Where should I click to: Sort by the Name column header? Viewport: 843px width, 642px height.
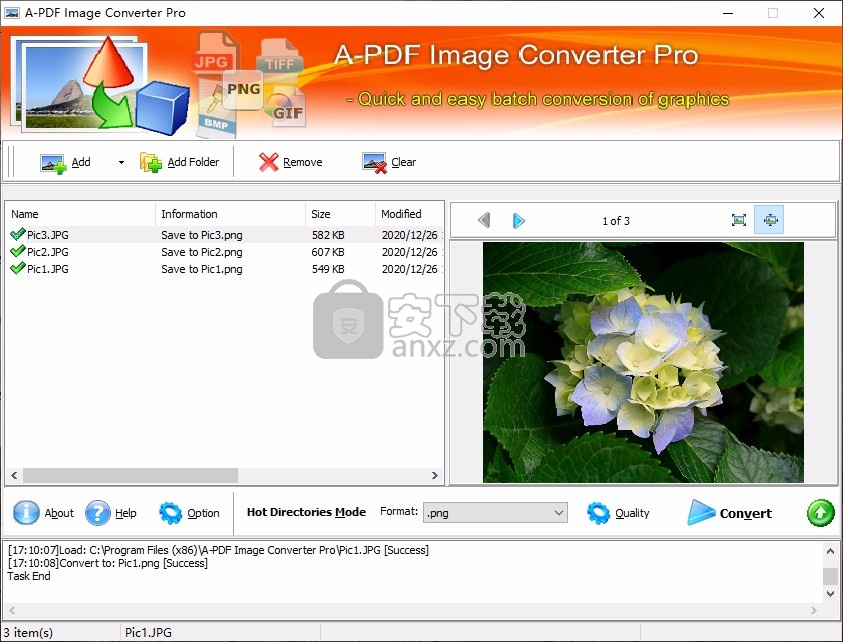(81, 214)
